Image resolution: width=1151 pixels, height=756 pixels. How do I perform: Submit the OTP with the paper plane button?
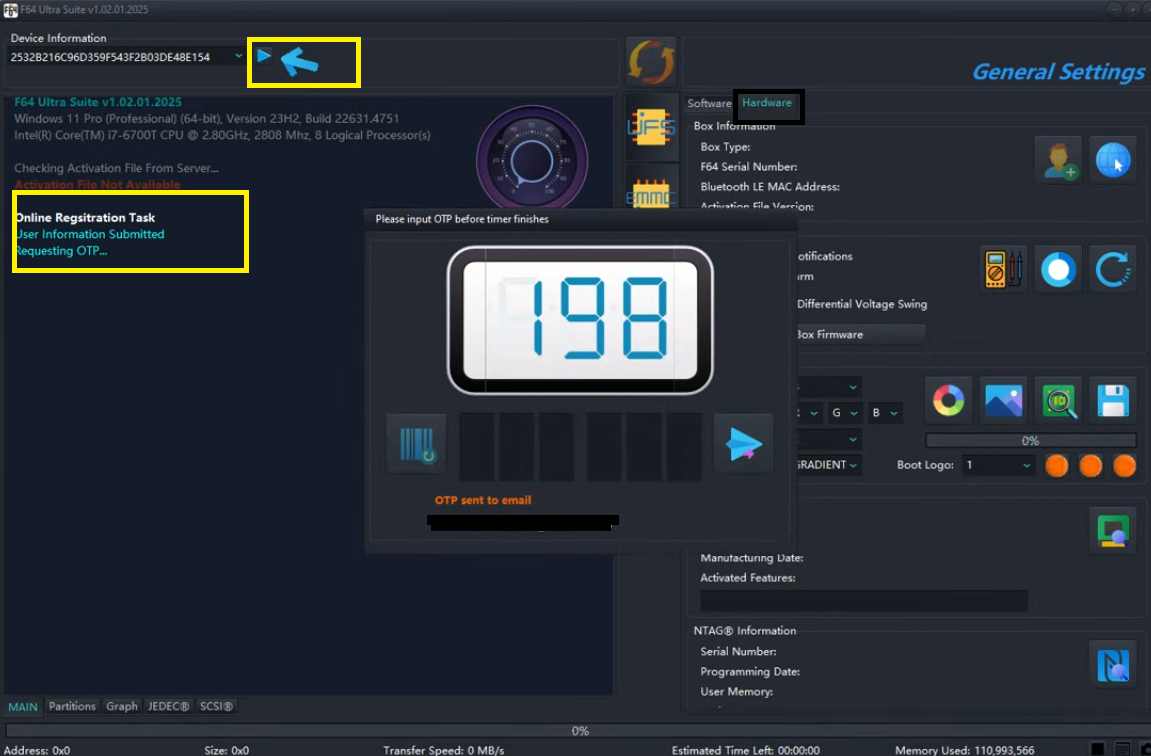coord(743,444)
